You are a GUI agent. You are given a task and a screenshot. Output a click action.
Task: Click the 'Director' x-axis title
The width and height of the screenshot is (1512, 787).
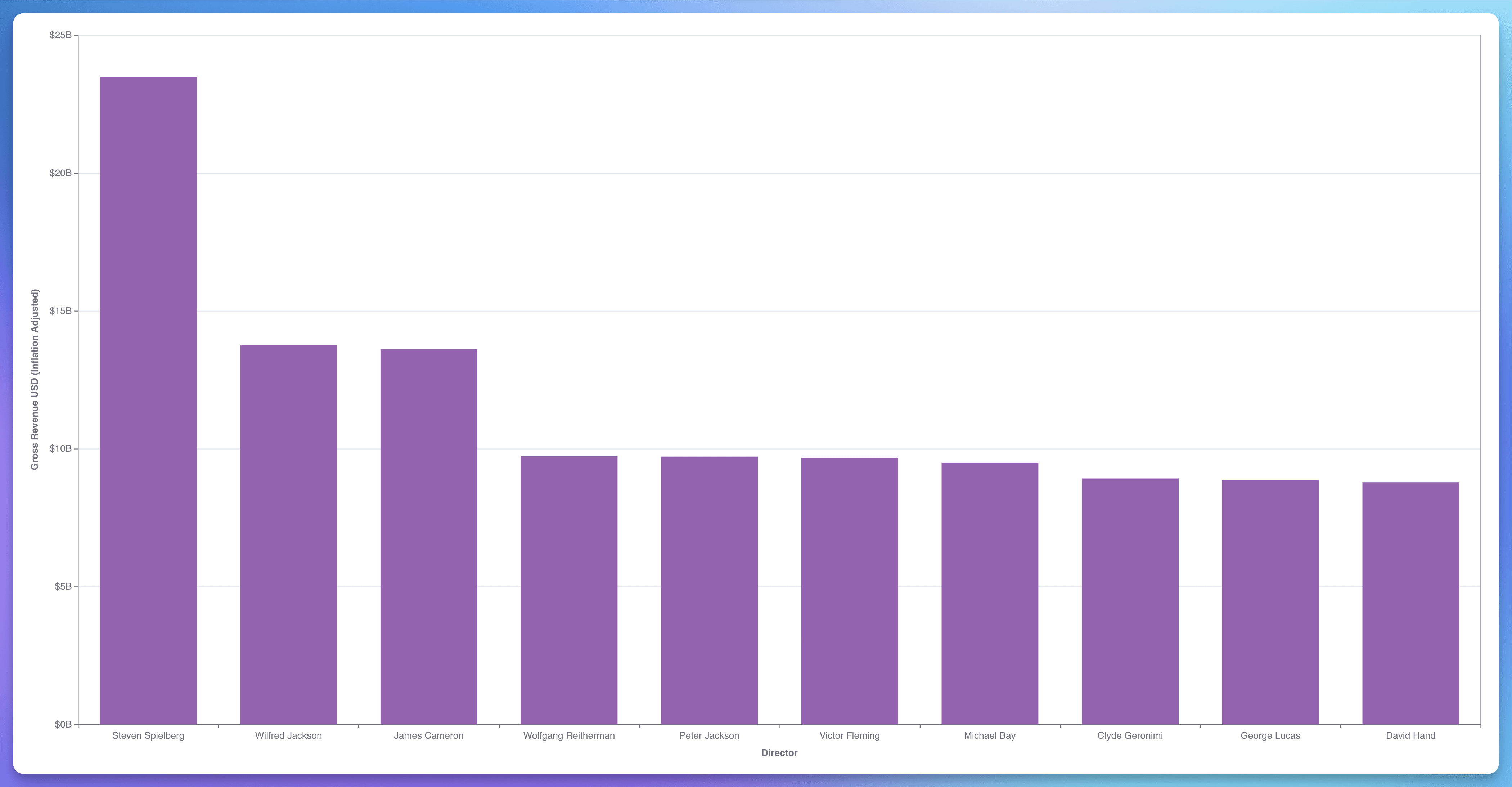(779, 753)
